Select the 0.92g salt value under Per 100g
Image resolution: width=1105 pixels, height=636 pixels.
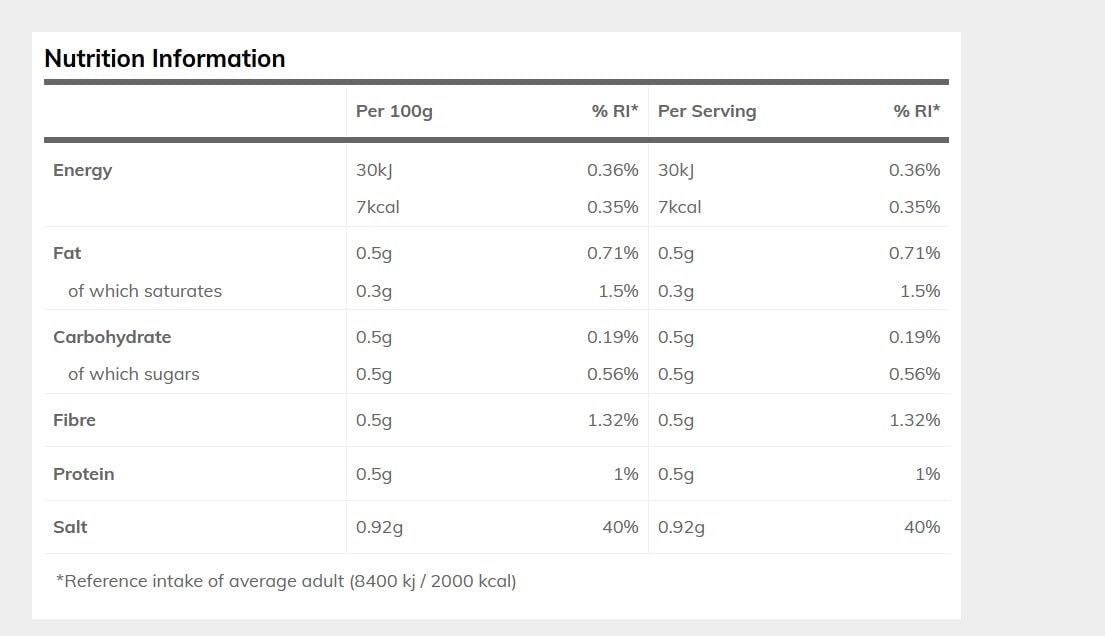379,527
